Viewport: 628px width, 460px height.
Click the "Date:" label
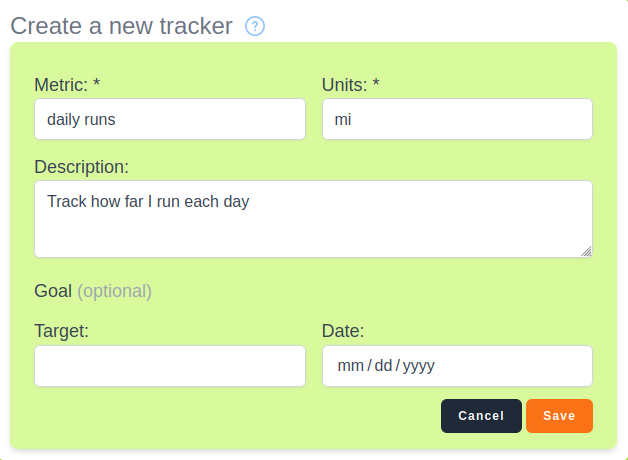(343, 330)
